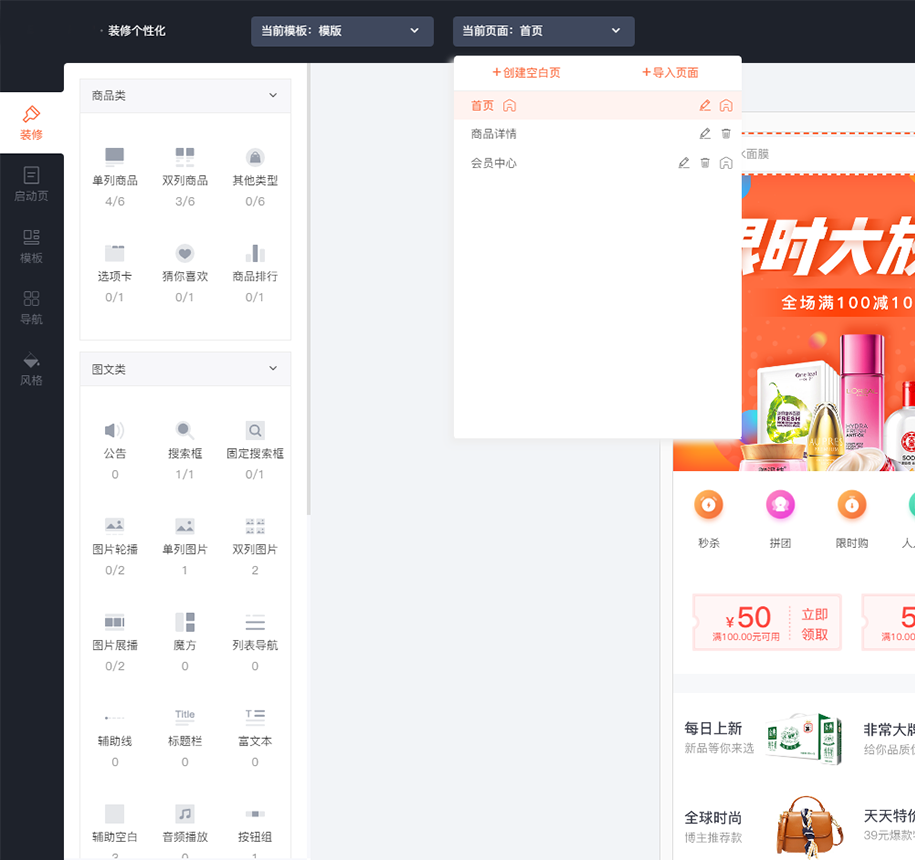Add the 图片轮播 image carousel component
Image resolution: width=915 pixels, height=860 pixels.
tap(115, 546)
